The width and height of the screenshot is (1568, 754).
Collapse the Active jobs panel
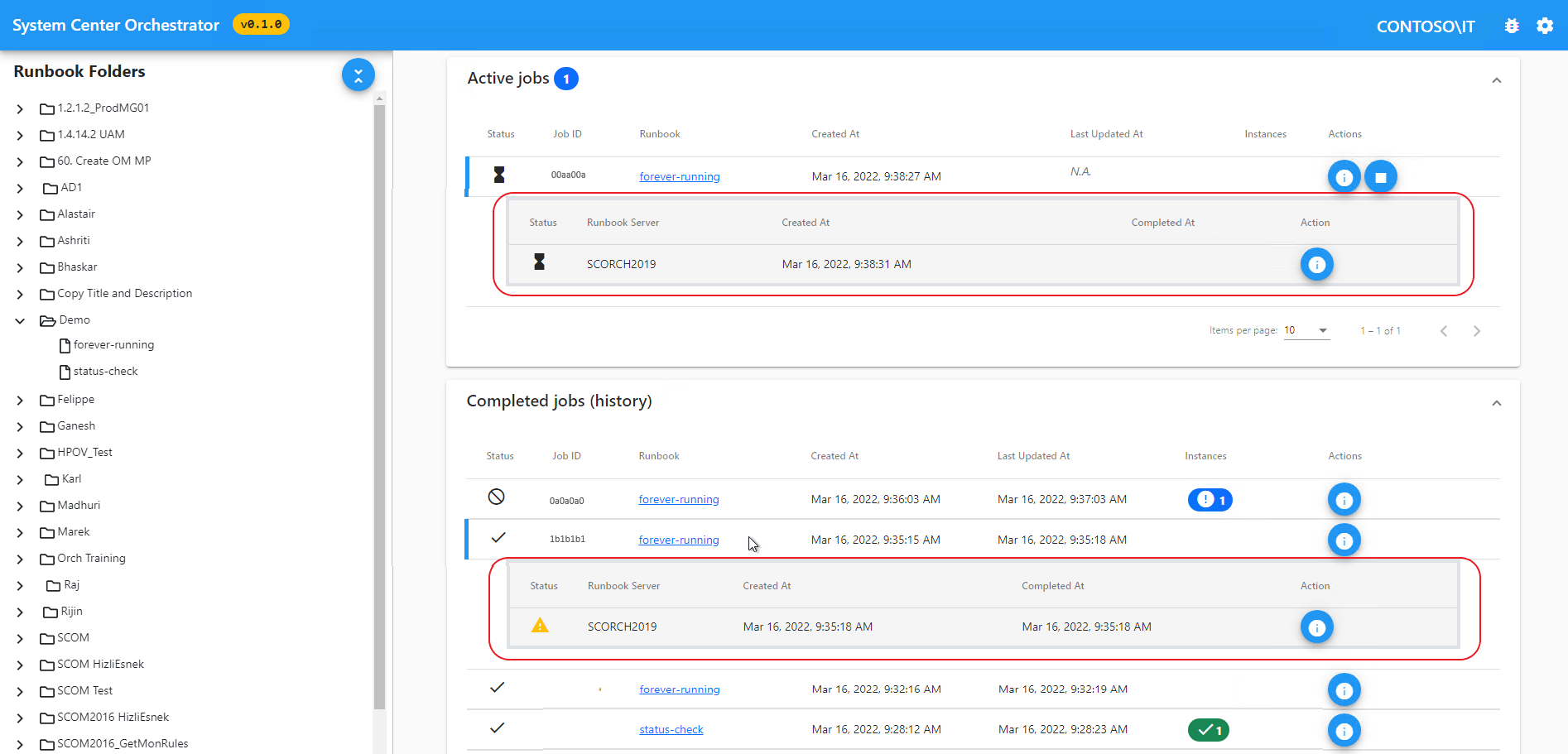tap(1496, 80)
